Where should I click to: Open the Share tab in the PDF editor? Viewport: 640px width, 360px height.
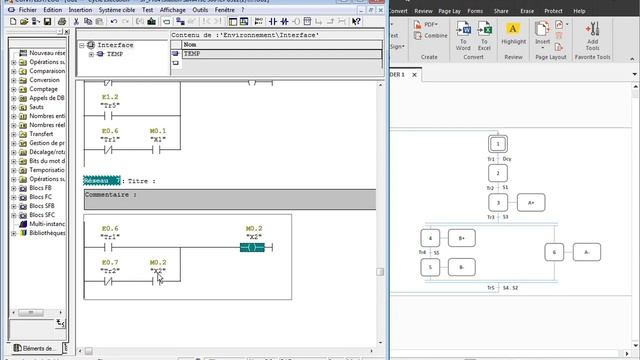pyautogui.click(x=501, y=11)
